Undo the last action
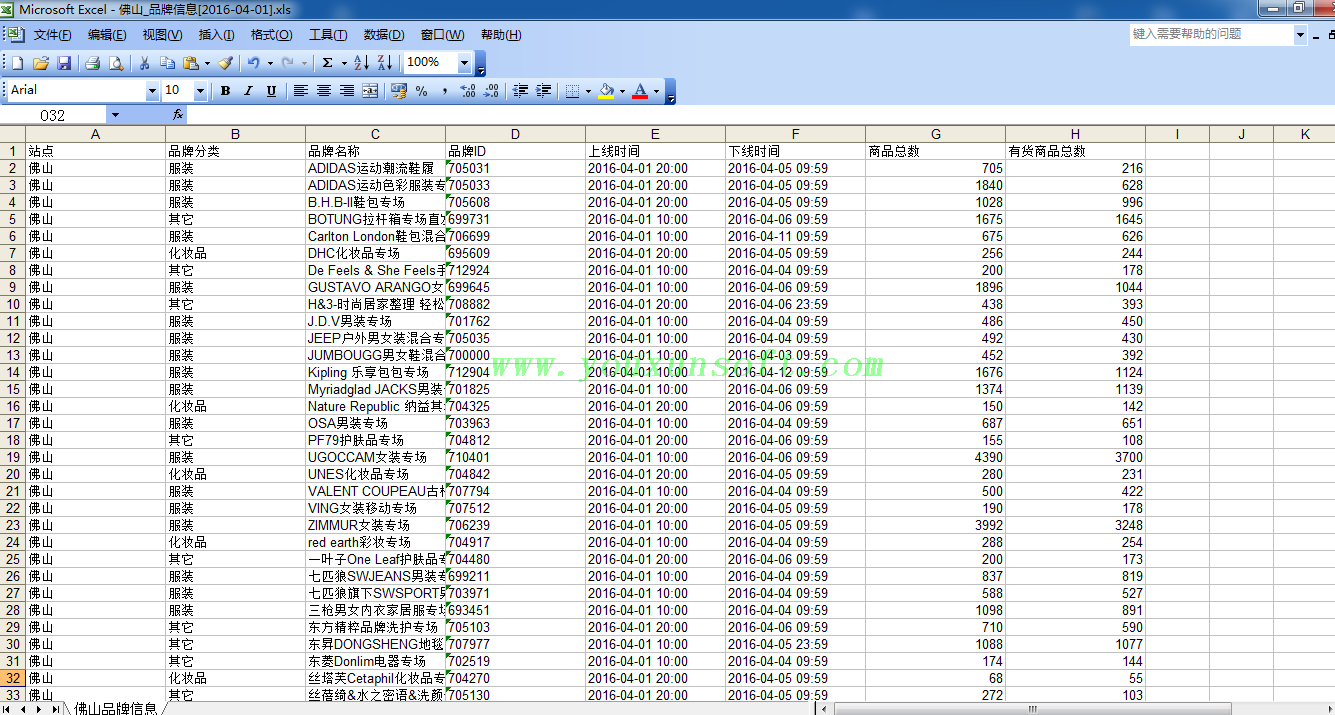This screenshot has width=1335, height=715. pos(254,63)
